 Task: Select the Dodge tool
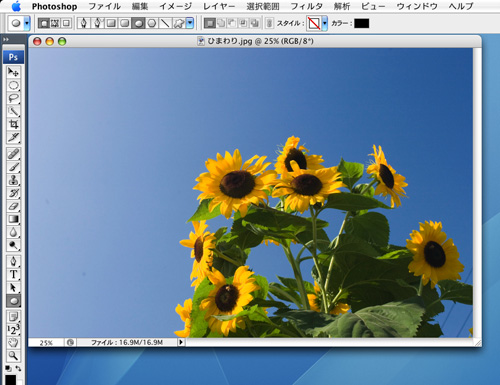tap(13, 245)
